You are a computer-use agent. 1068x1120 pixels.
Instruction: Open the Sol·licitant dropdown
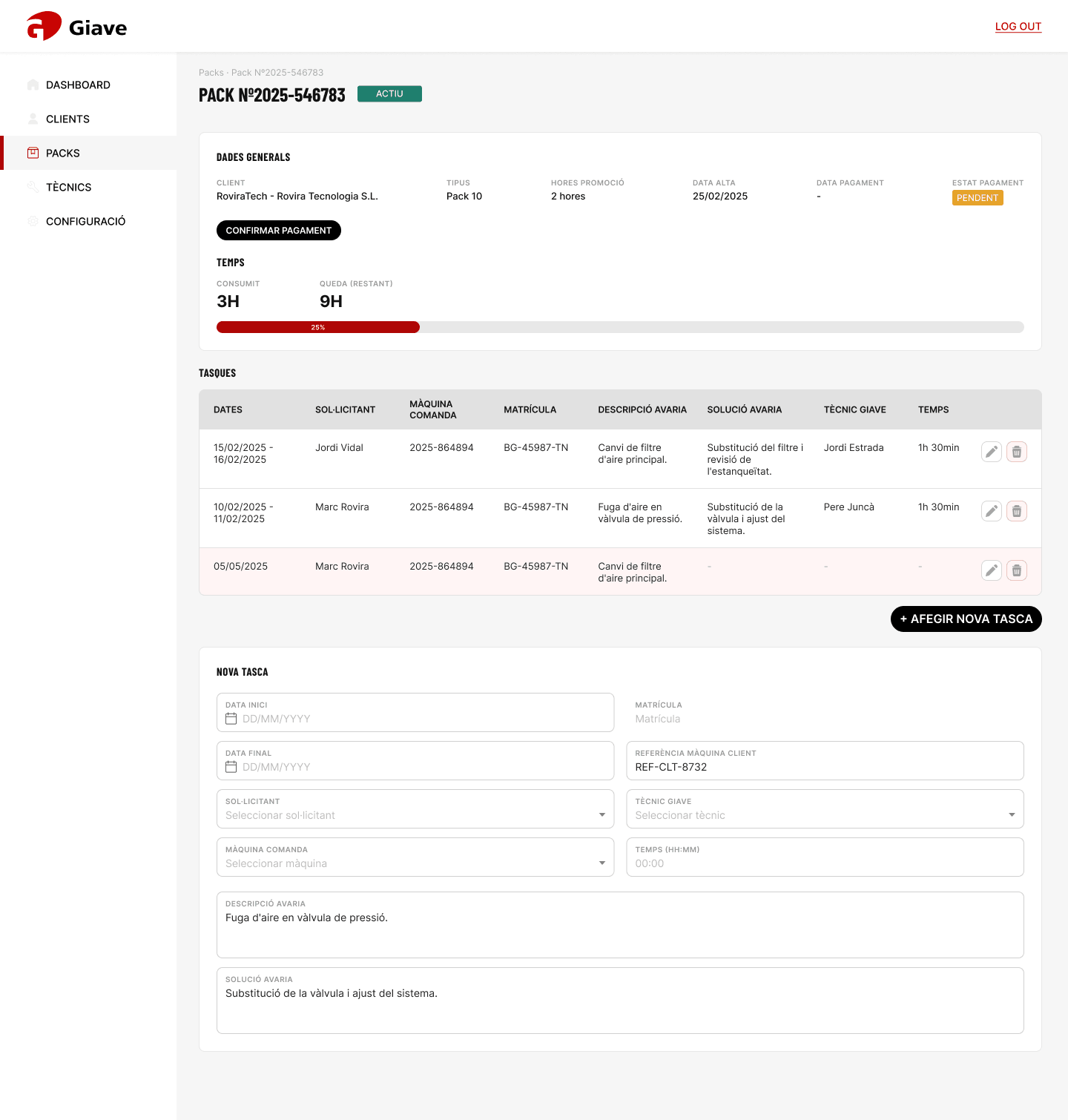[415, 808]
